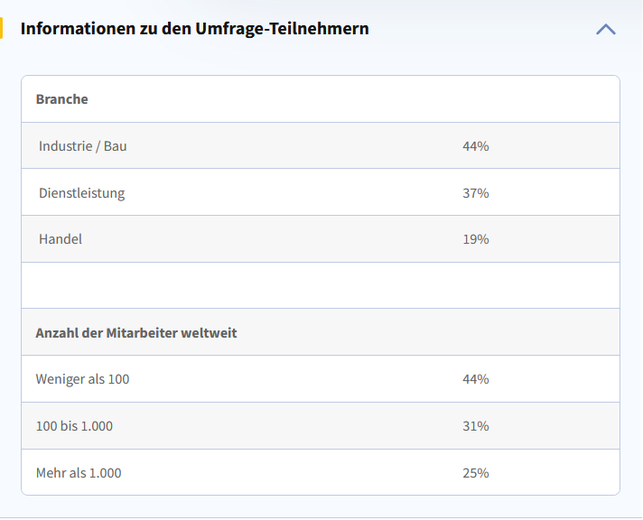Select the 31% value for 100 bis 1.000
Screen dimensions: 643x520
pyautogui.click(x=475, y=426)
